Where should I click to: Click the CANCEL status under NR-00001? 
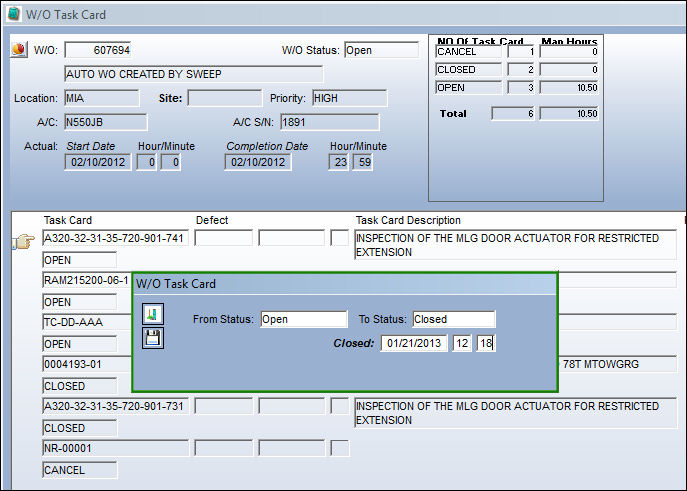click(80, 470)
